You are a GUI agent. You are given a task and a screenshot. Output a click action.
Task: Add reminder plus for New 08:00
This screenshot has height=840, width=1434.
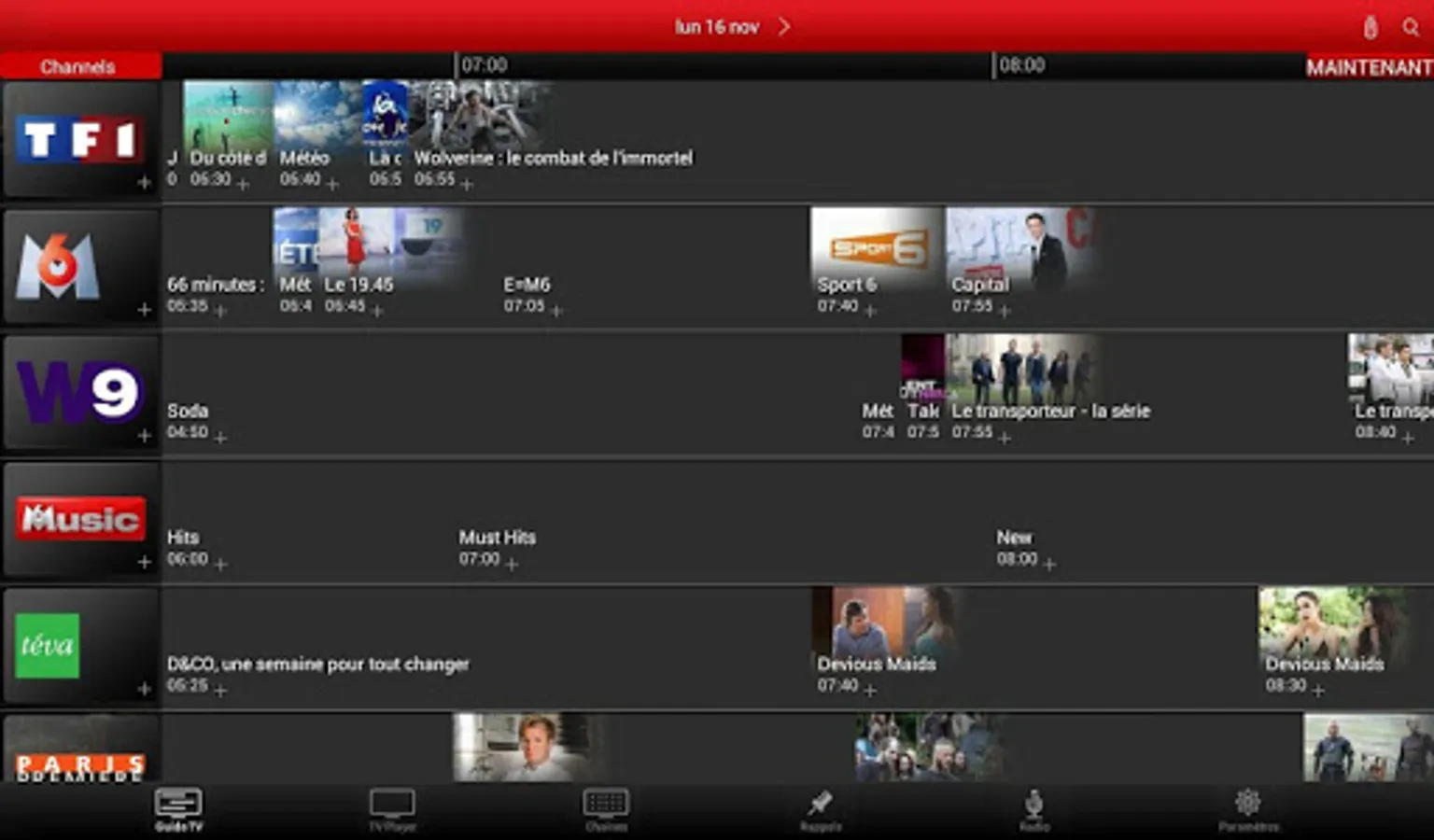[1049, 564]
